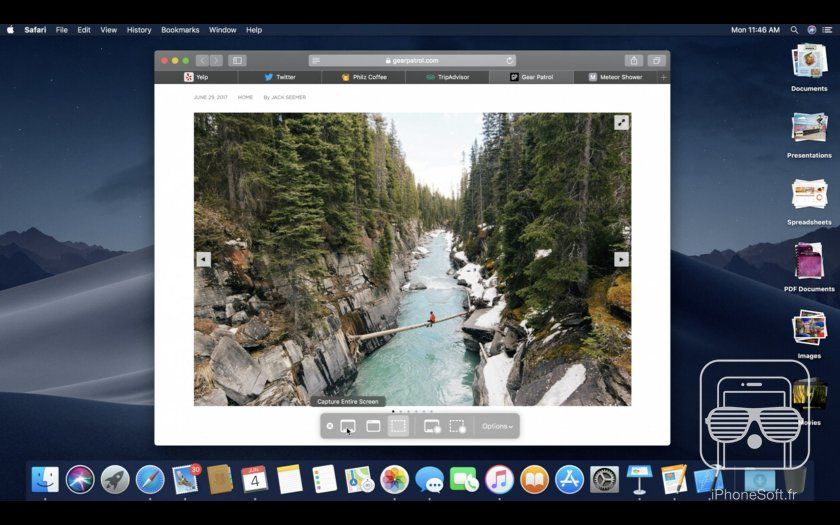Click the JACK SEEMER author link

coord(288,97)
